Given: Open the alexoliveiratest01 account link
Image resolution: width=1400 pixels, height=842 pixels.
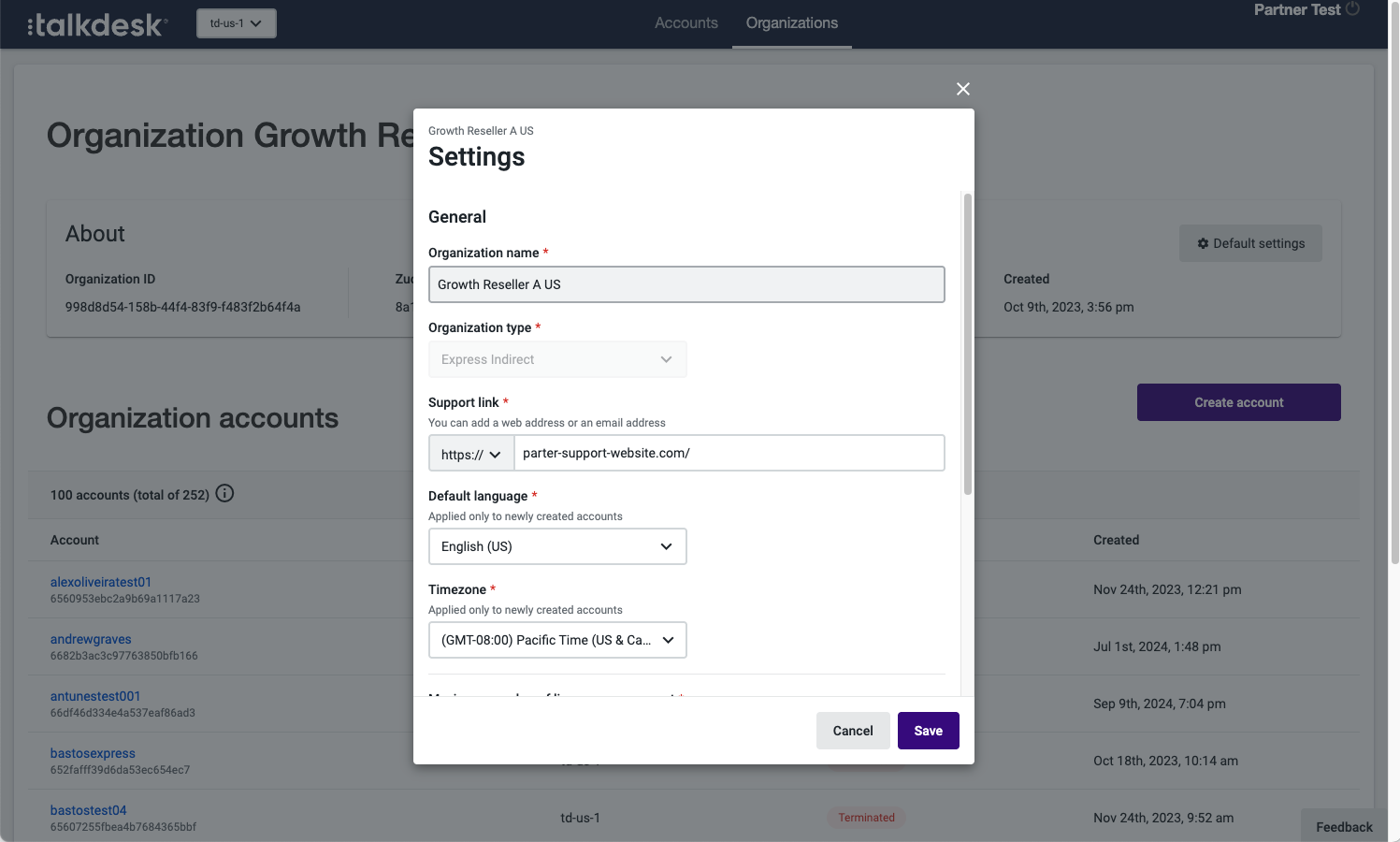Looking at the screenshot, I should (x=101, y=582).
